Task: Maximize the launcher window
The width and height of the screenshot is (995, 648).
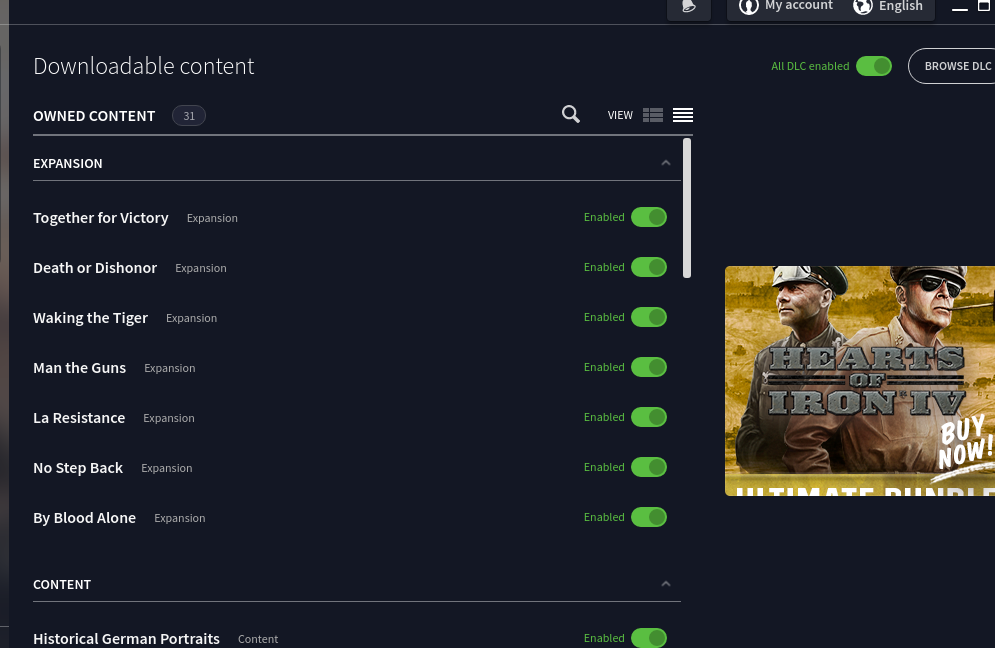Action: (x=984, y=6)
